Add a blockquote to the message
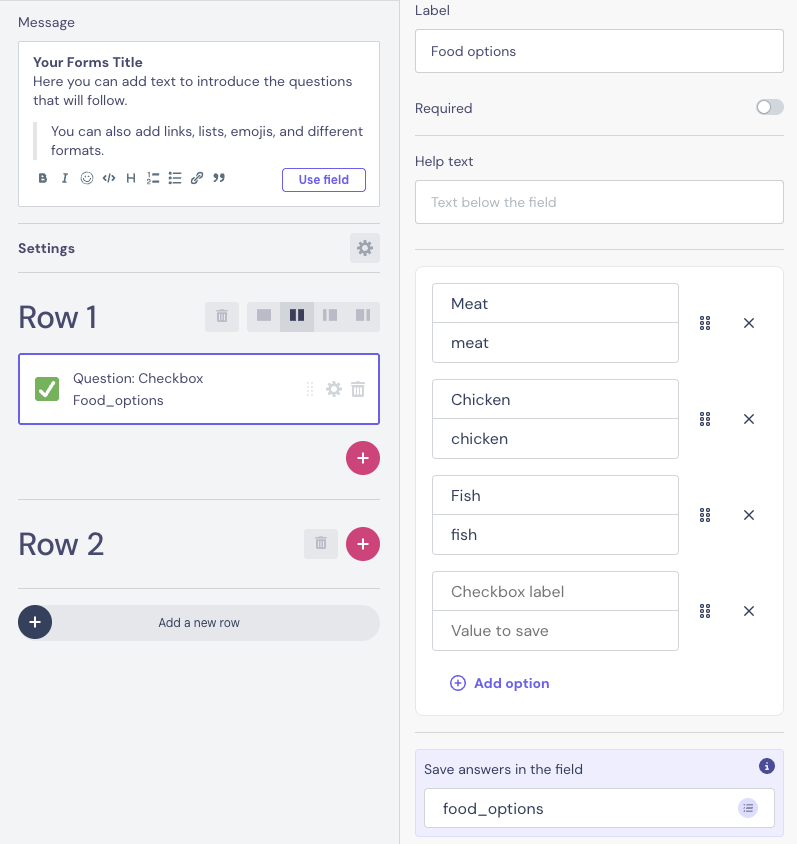797x844 pixels. click(x=219, y=179)
